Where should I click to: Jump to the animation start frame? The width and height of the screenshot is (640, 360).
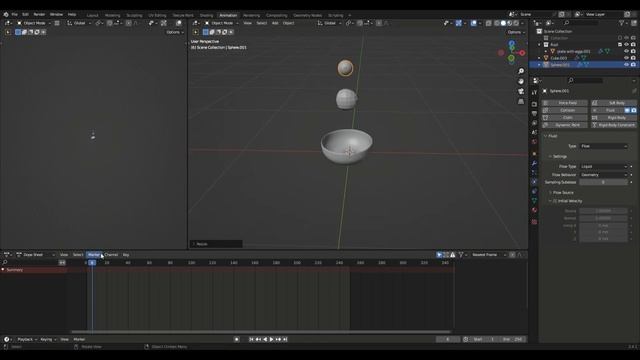pyautogui.click(x=251, y=339)
